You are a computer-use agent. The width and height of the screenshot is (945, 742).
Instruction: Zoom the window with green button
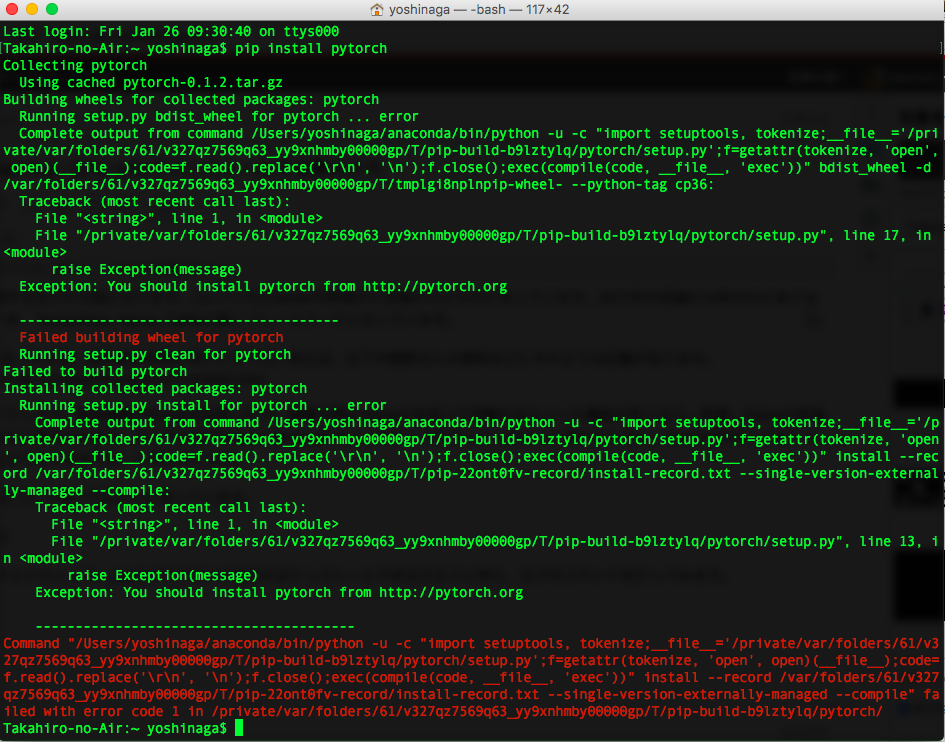[x=52, y=9]
